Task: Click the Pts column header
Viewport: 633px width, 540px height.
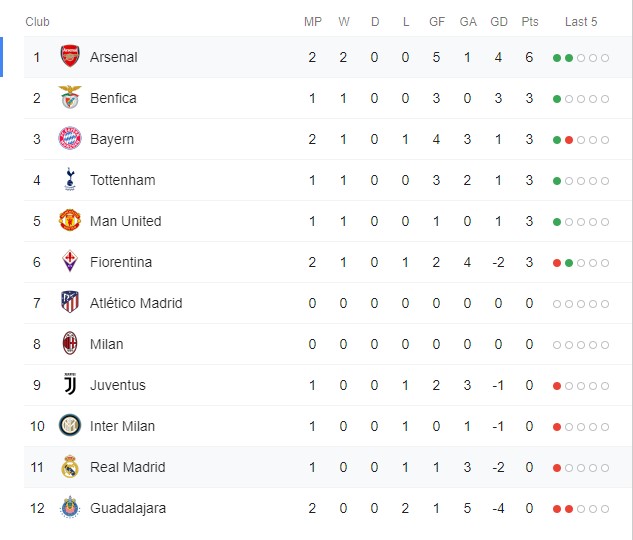Action: (x=530, y=22)
